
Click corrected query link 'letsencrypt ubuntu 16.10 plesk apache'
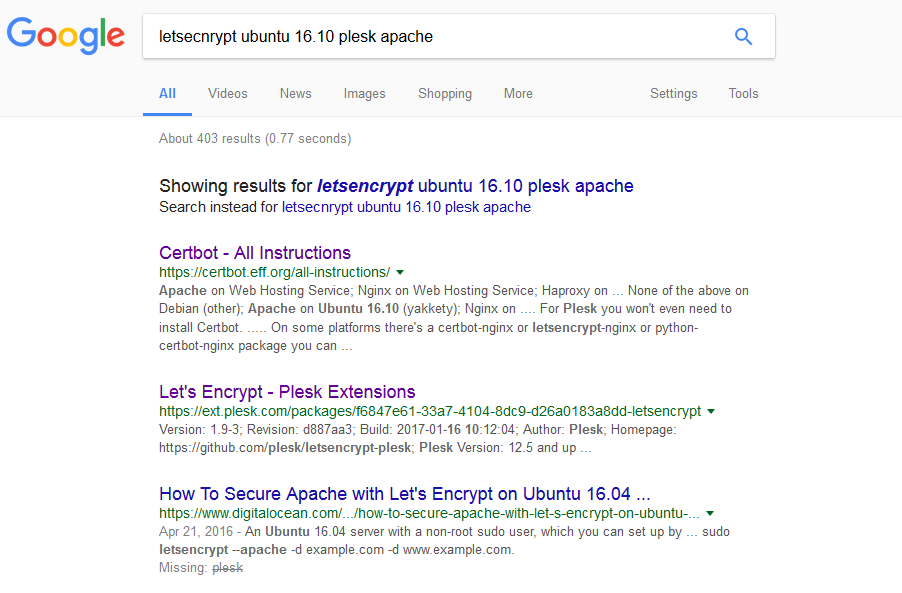pos(475,186)
